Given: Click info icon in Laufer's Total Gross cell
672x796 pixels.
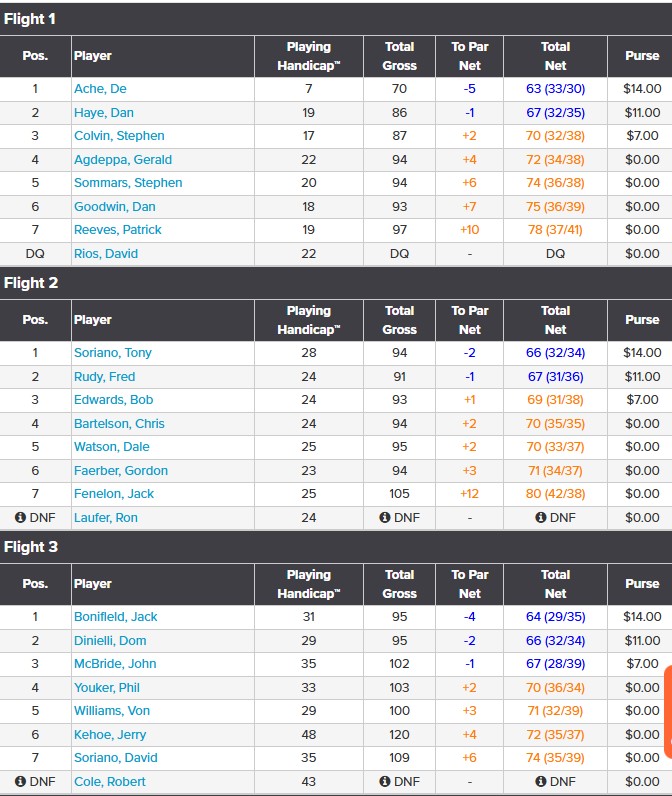Looking at the screenshot, I should tap(385, 517).
